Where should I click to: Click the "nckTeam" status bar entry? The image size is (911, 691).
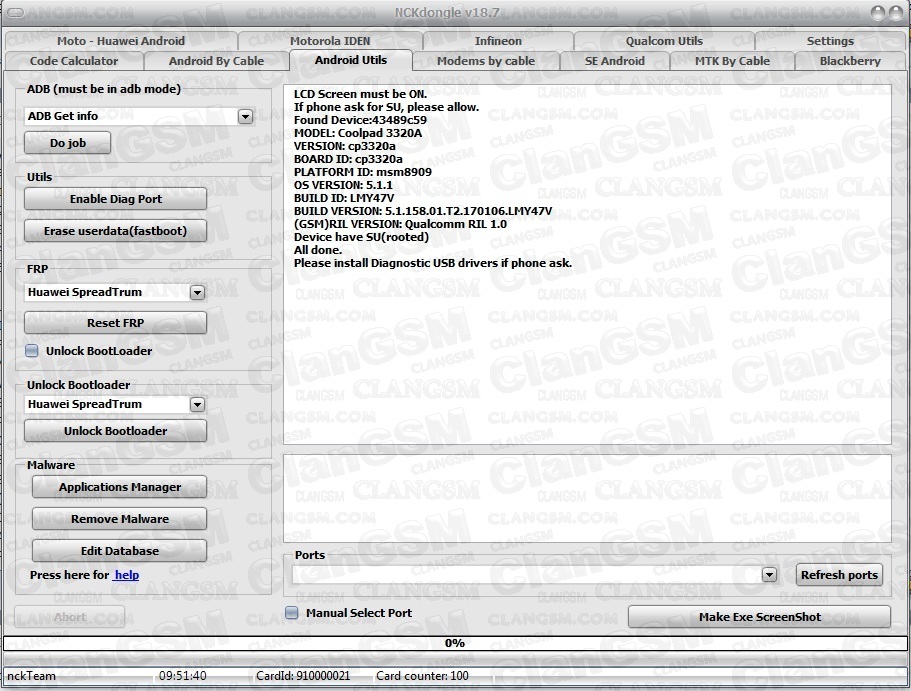[31, 676]
